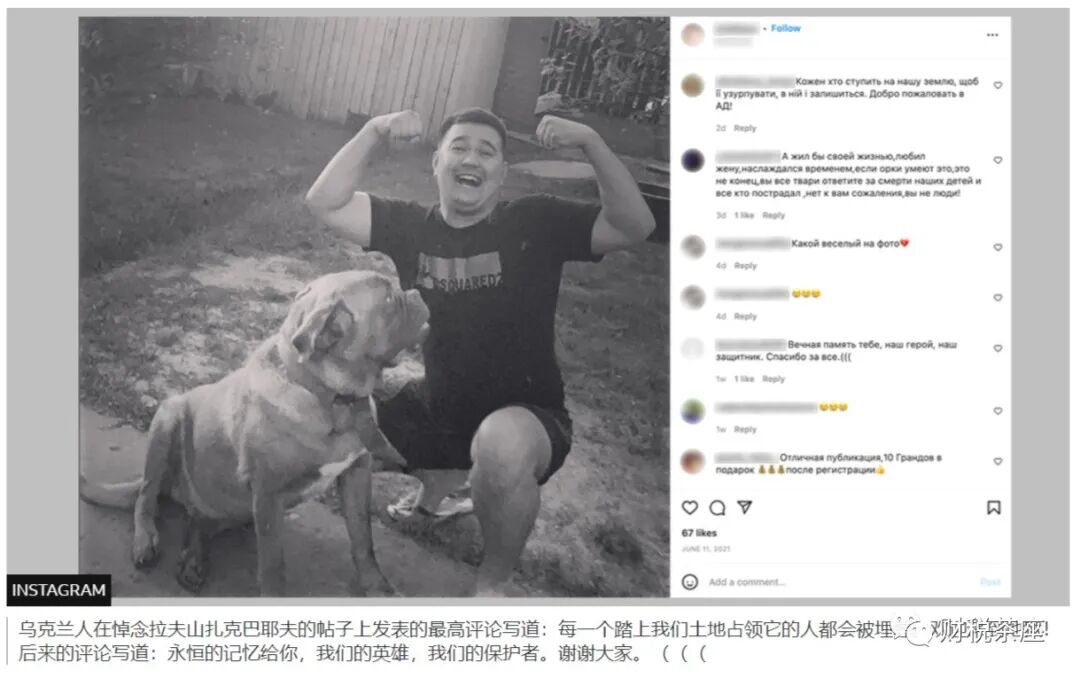Like the 'Отличная публикация' comment
The height and width of the screenshot is (678, 1080).
[997, 462]
